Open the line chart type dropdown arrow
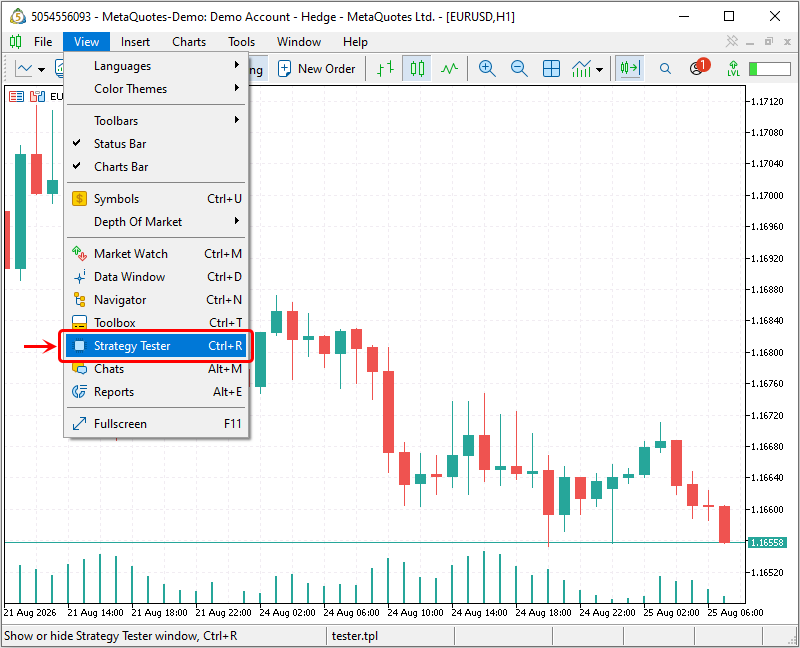 (41, 69)
